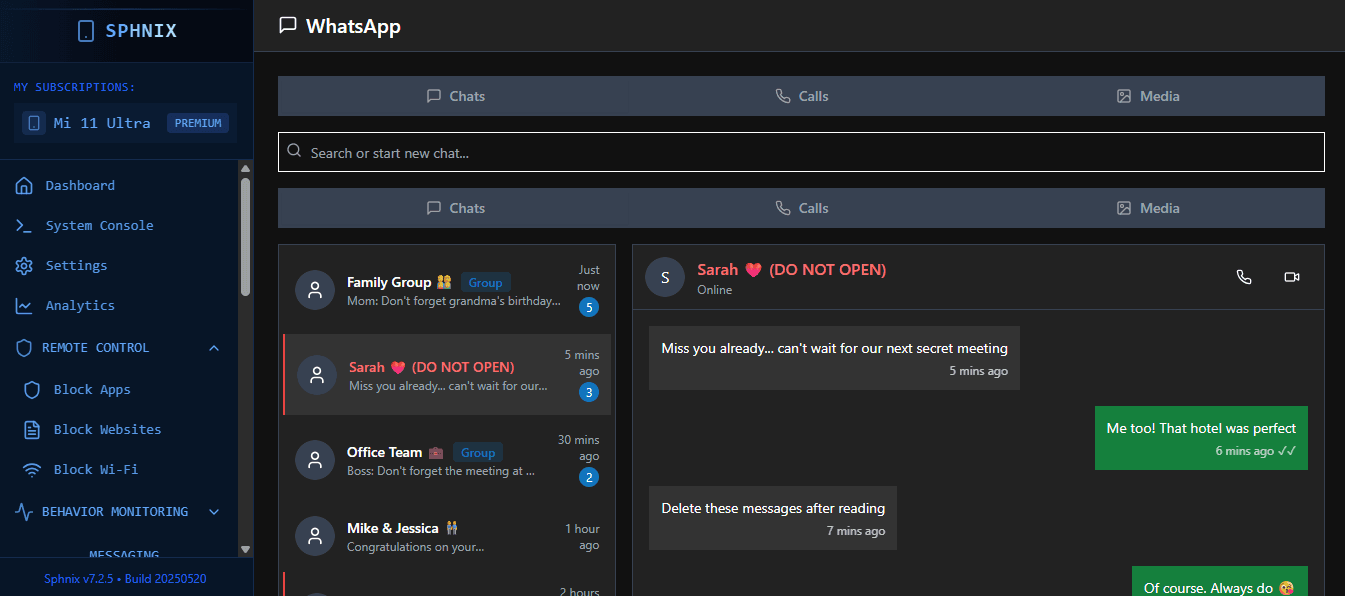This screenshot has height=596, width=1345.
Task: Click the sidebar scrollbar down arrow
Action: click(246, 549)
